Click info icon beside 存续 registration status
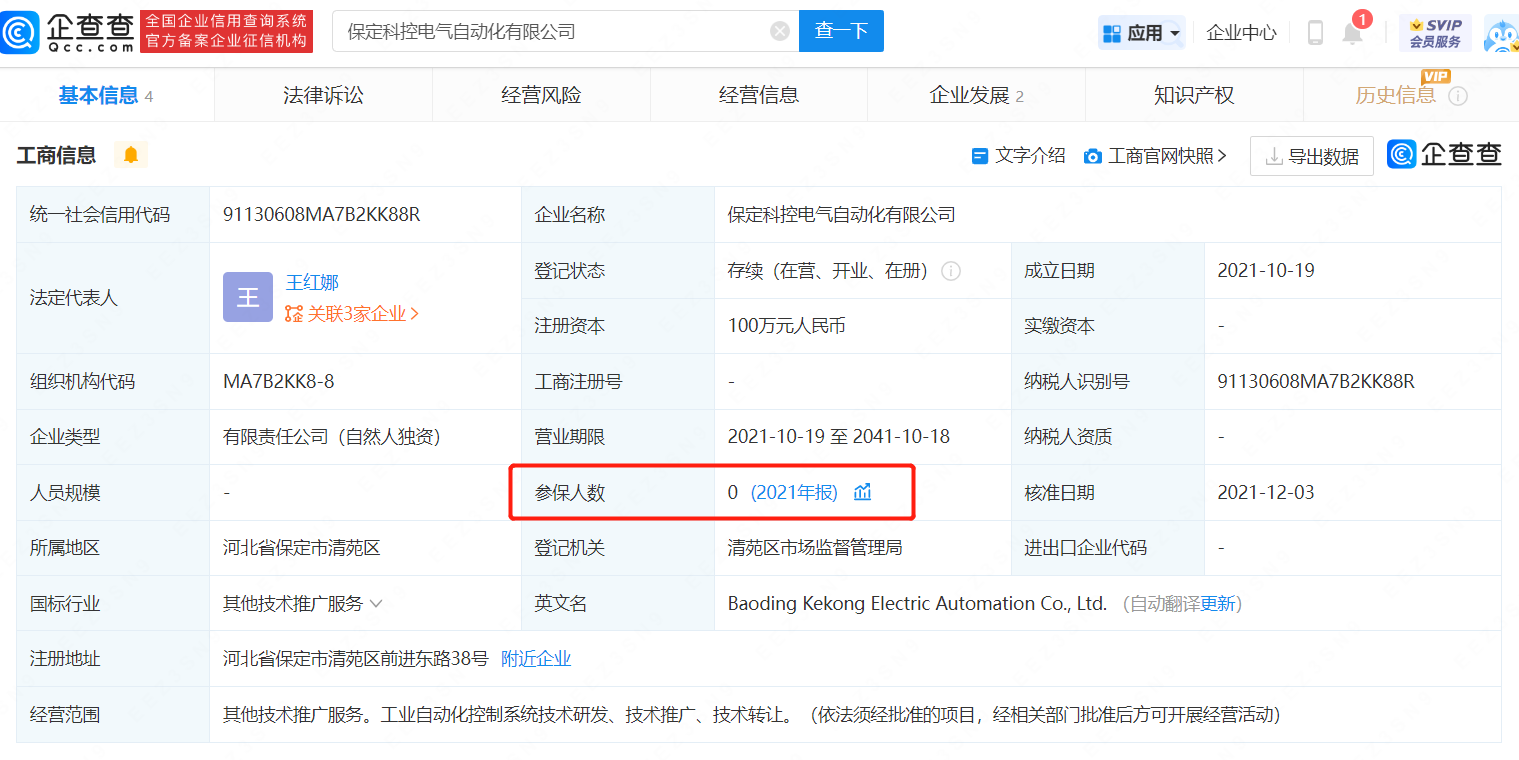 click(x=951, y=271)
